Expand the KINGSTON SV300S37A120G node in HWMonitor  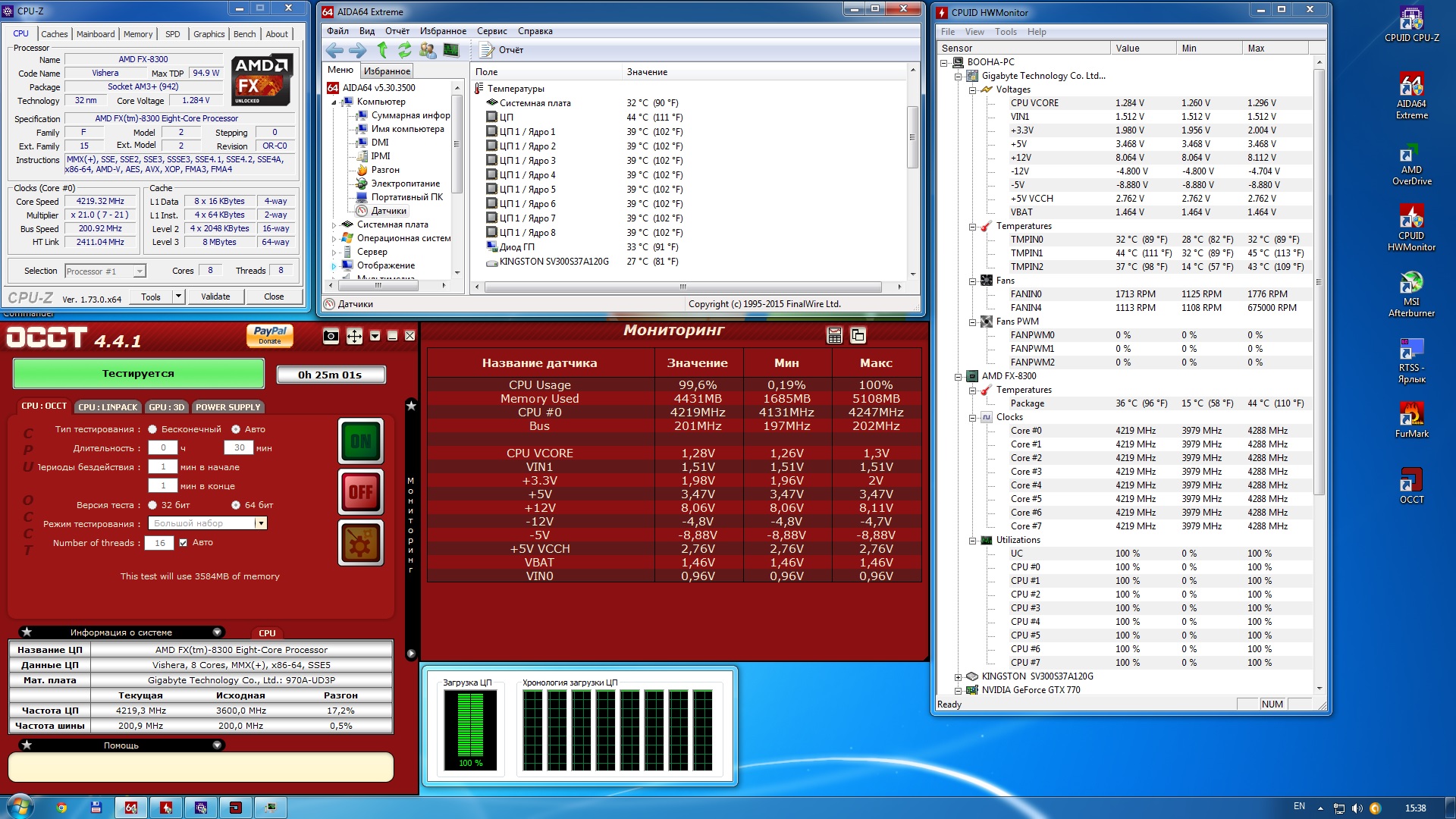(x=959, y=676)
